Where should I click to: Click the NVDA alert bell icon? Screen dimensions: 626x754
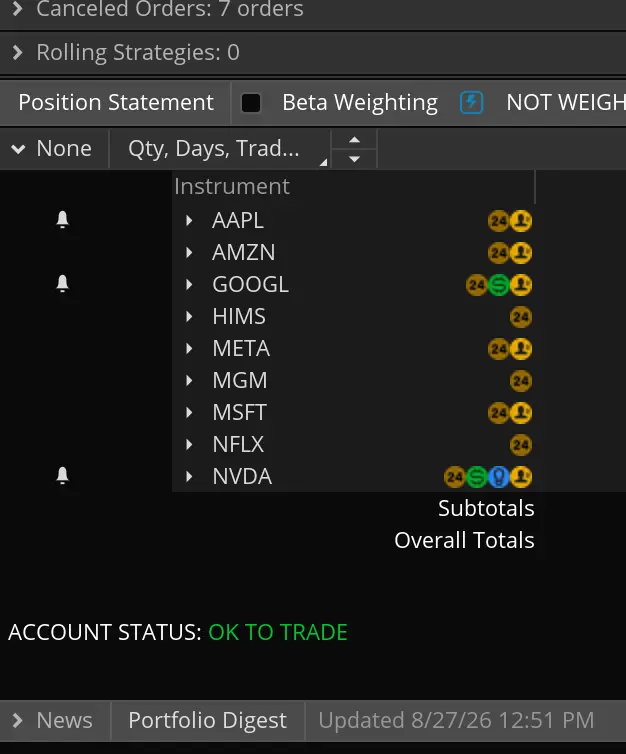63,476
